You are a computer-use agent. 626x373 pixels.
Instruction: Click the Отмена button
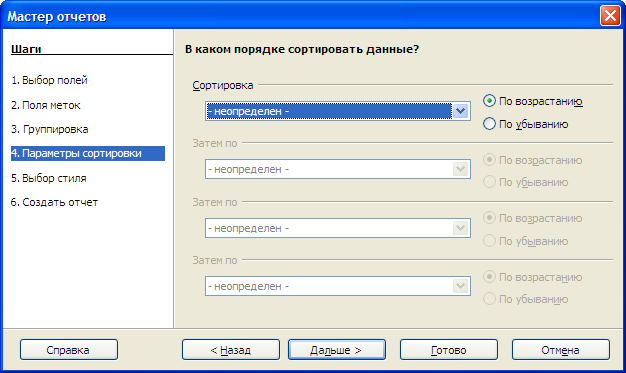[x=561, y=350]
